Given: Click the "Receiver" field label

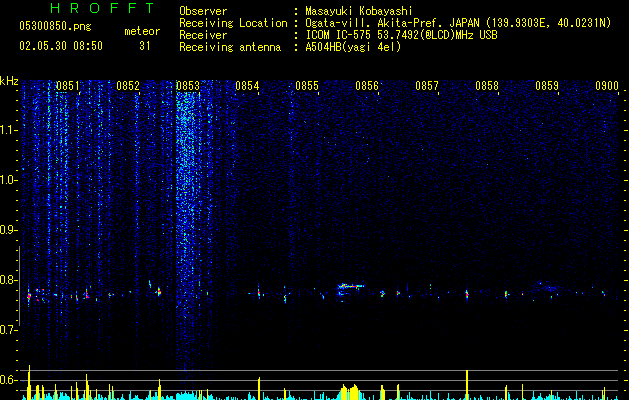Looking at the screenshot, I should click(203, 35).
